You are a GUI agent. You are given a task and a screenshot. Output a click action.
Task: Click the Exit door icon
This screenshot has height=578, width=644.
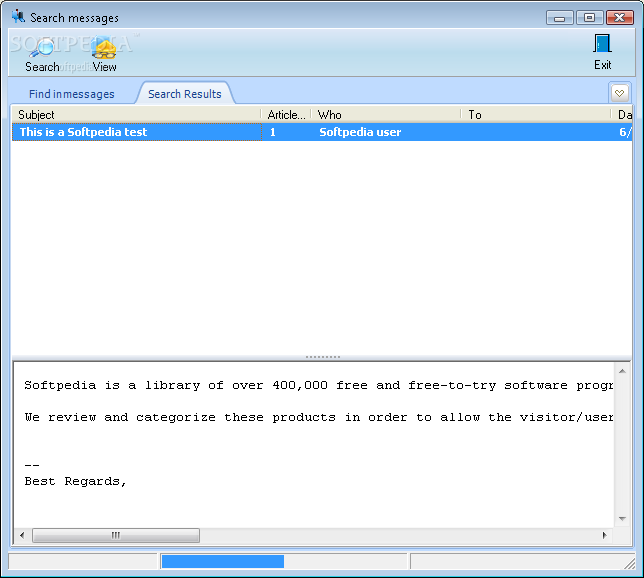click(603, 44)
